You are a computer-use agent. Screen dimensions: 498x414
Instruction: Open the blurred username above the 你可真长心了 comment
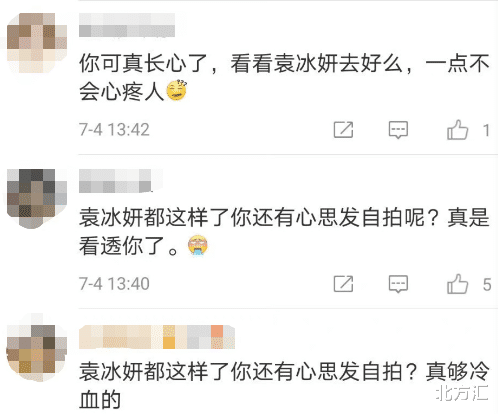(127, 25)
